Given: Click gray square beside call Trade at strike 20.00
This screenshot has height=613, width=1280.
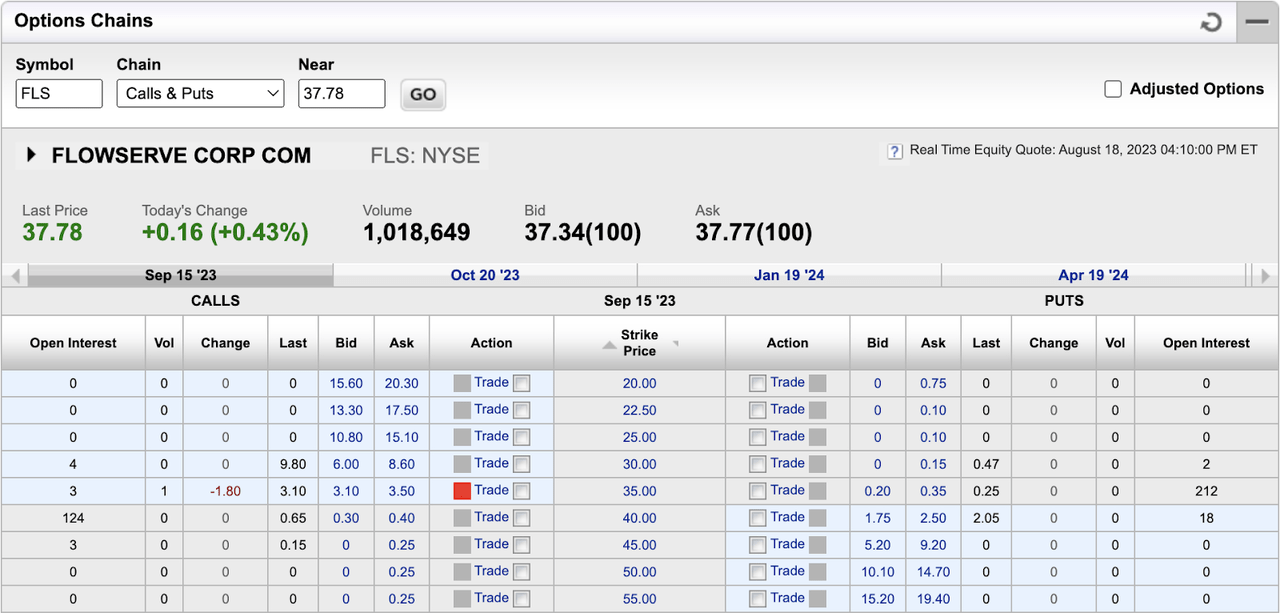Looking at the screenshot, I should (x=462, y=382).
